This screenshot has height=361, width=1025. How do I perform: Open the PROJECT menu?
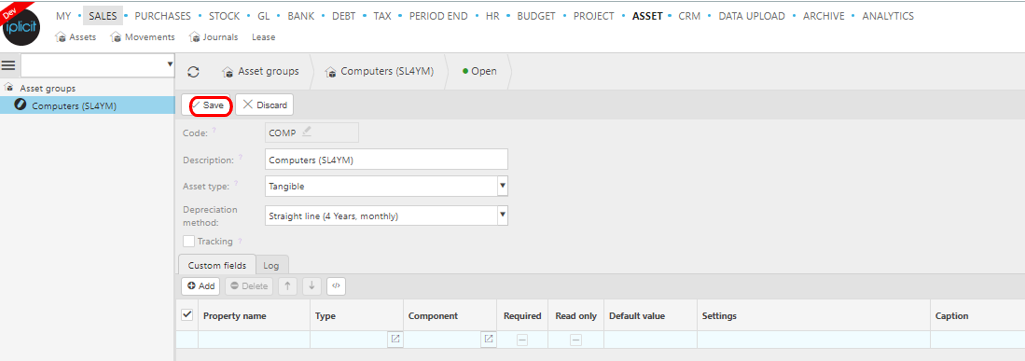pyautogui.click(x=594, y=16)
